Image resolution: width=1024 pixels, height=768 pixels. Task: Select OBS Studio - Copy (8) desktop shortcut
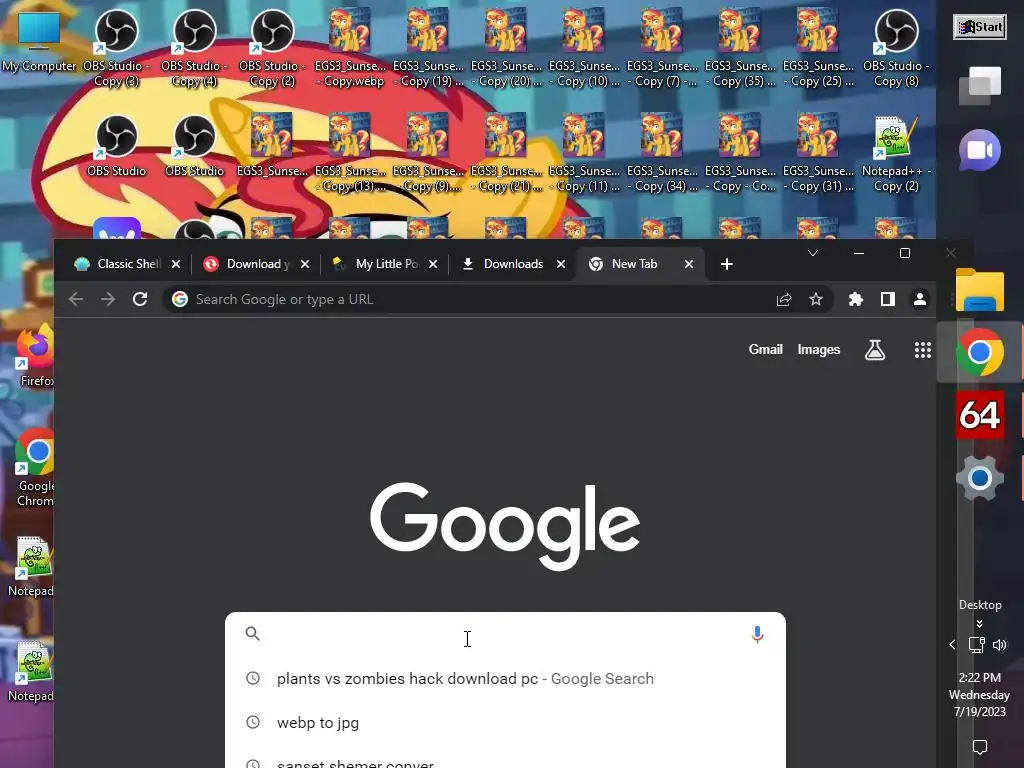click(x=896, y=48)
